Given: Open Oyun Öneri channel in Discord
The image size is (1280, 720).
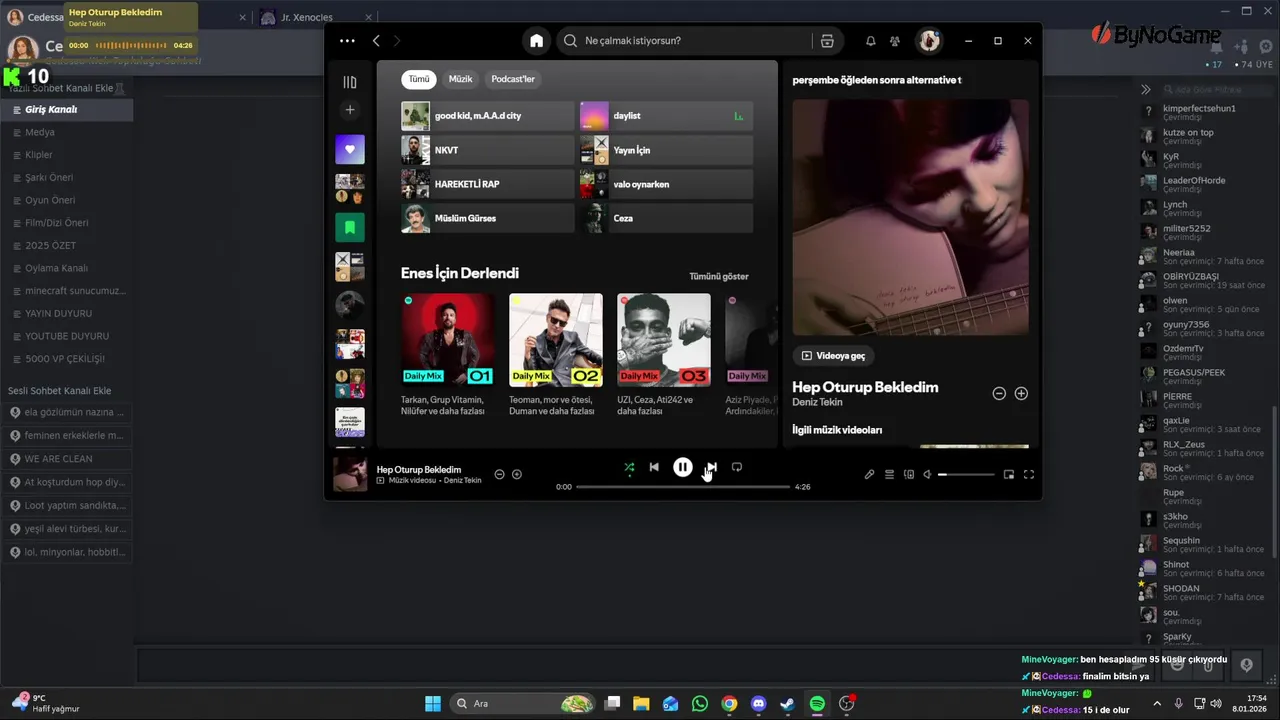Looking at the screenshot, I should 66,200.
